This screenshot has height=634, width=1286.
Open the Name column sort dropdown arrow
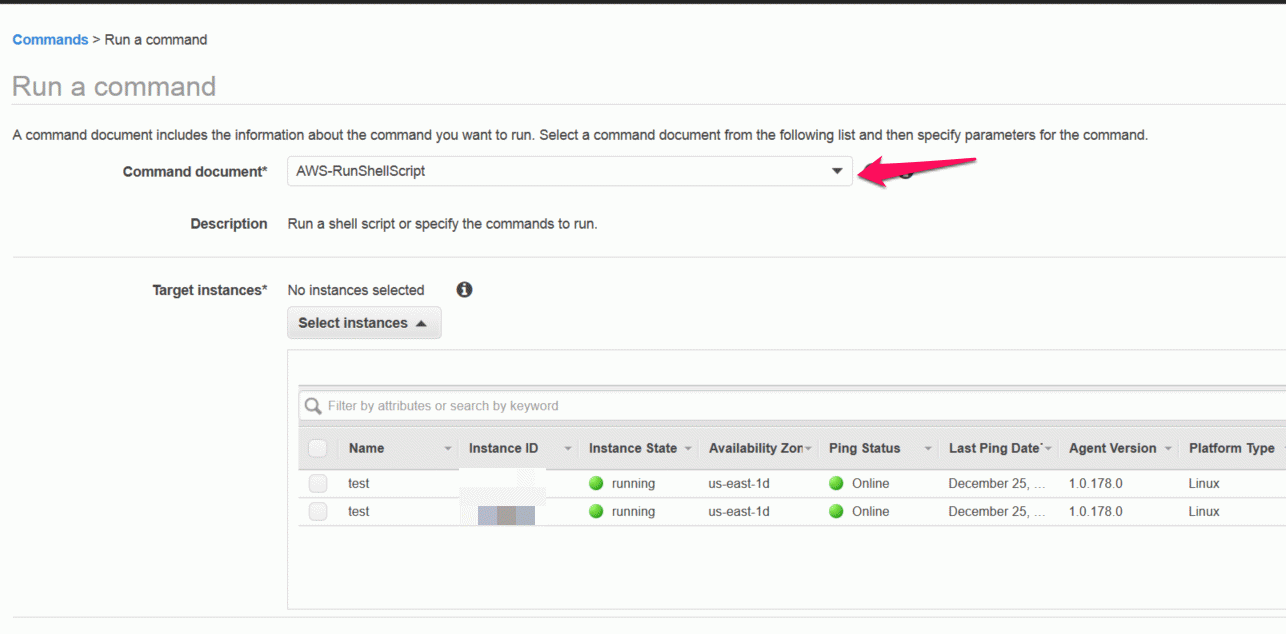click(448, 449)
